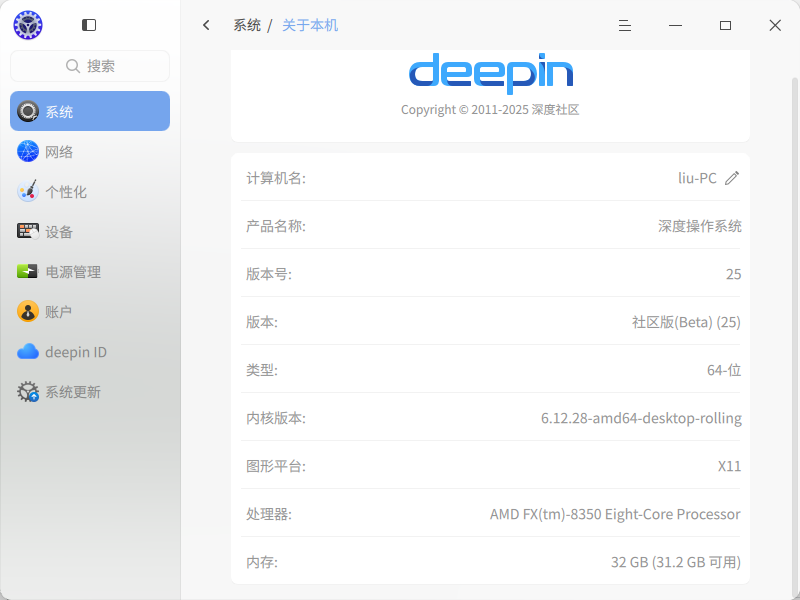Click the 版本号 value 25
Screen dimensions: 800x600
[733, 274]
